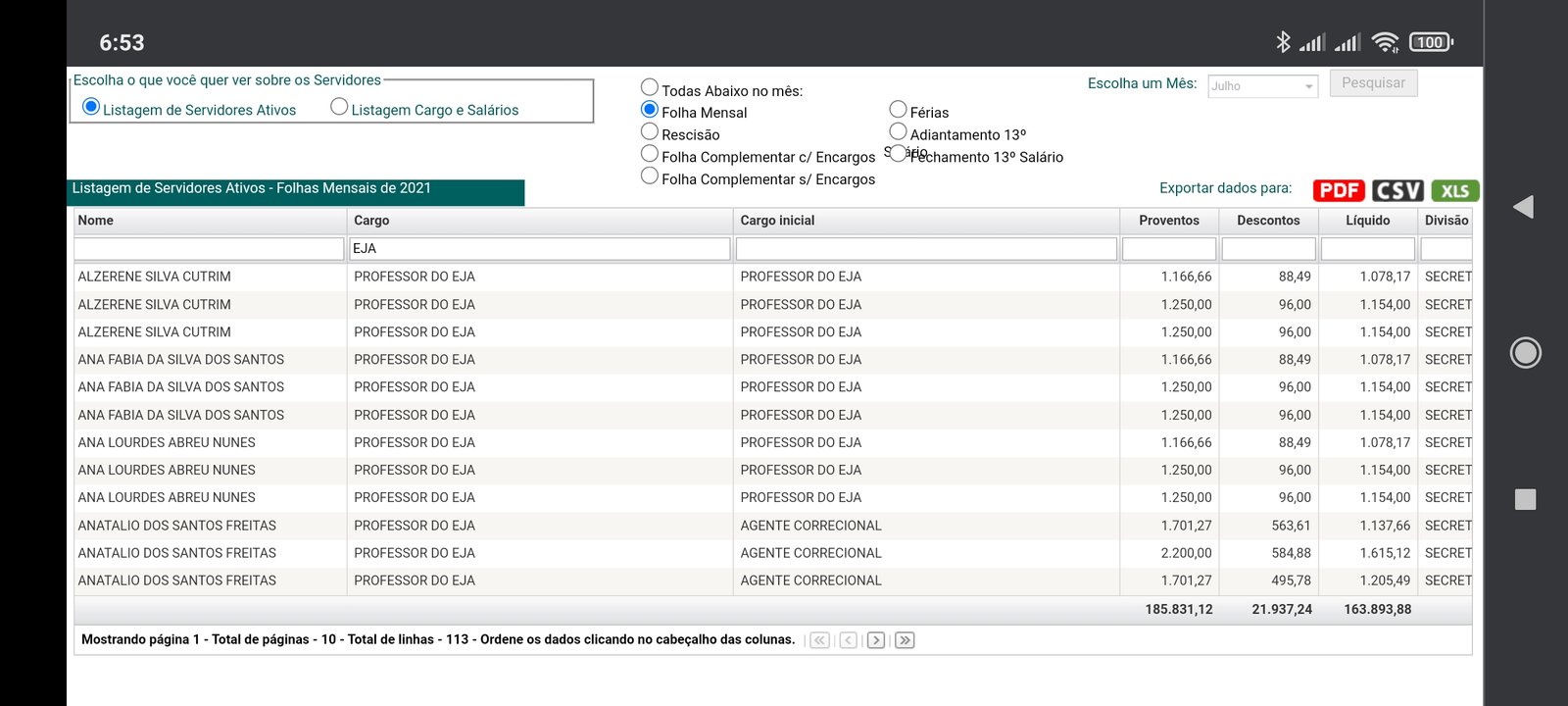Go to first page of results

tap(820, 640)
